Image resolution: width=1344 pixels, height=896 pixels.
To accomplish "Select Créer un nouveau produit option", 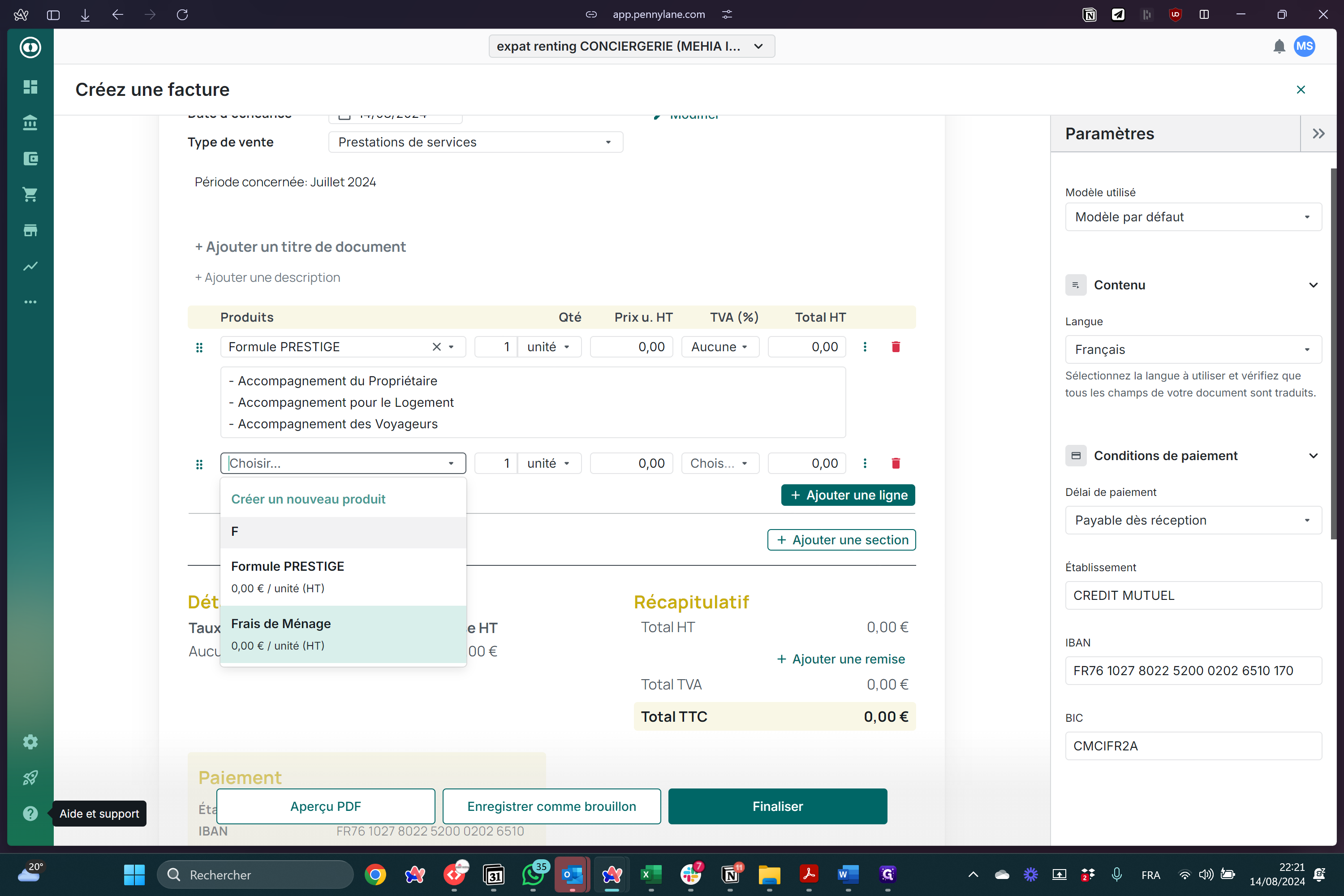I will (x=309, y=500).
